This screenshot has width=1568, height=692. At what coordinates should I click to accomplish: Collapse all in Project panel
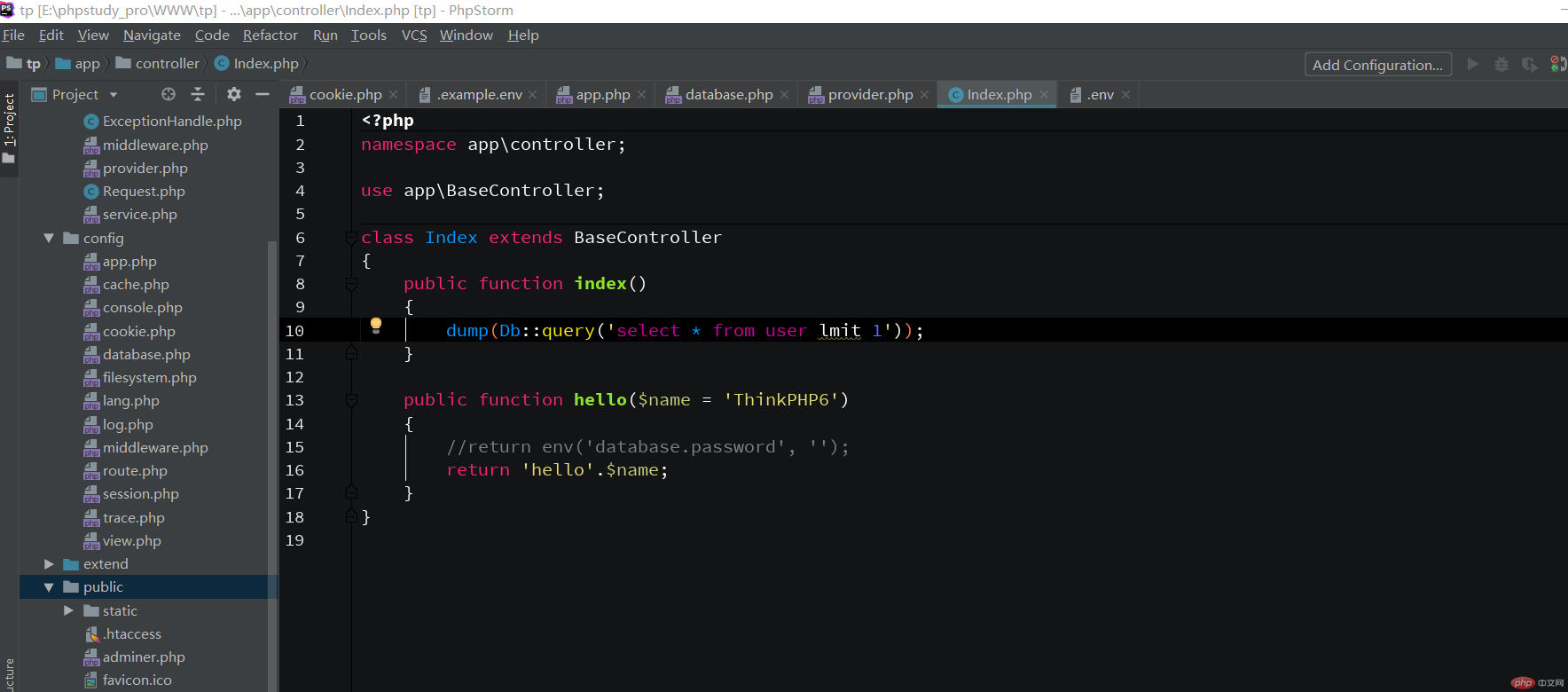[x=198, y=94]
